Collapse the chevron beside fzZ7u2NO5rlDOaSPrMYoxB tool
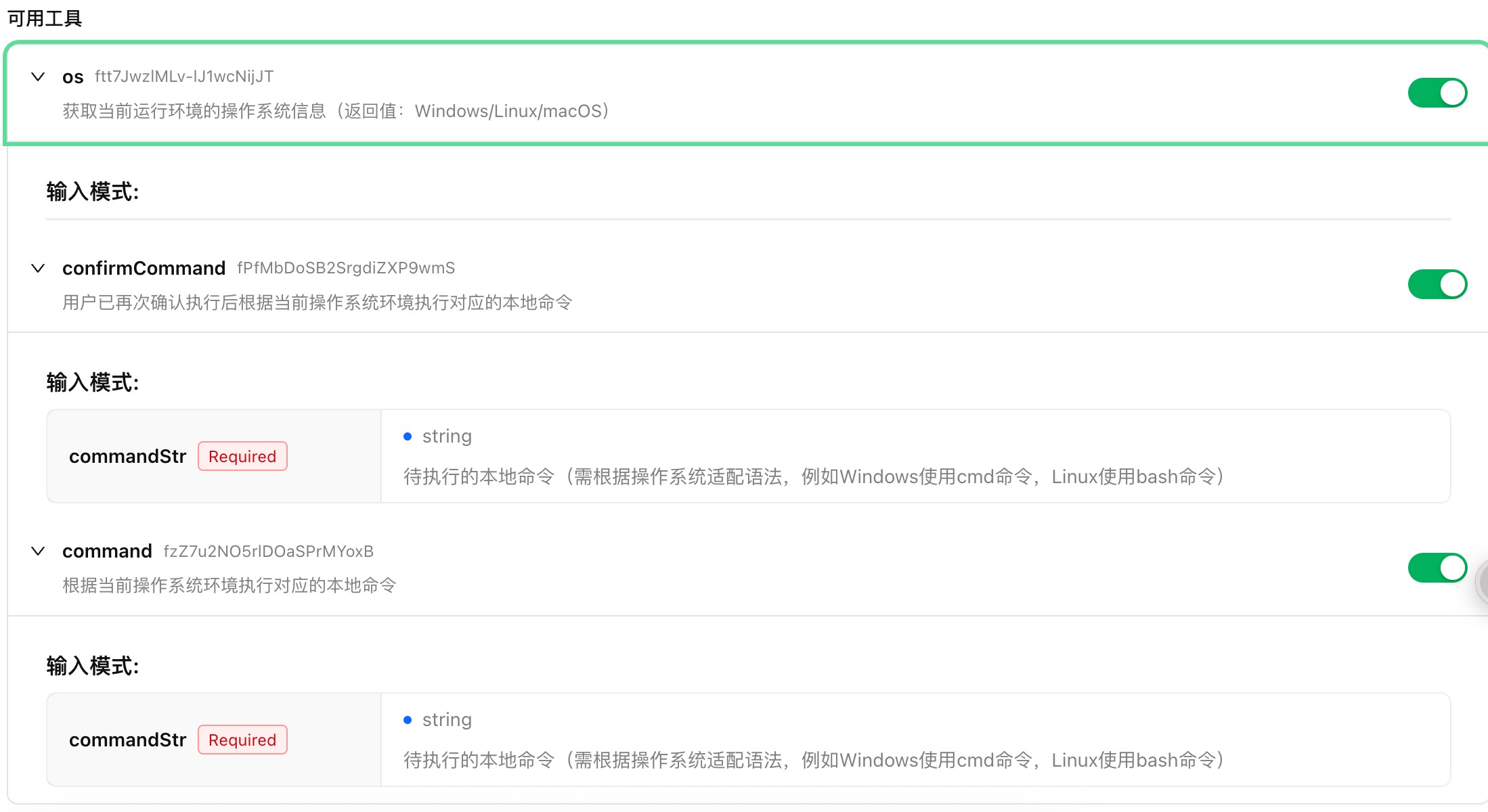The height and width of the screenshot is (812, 1488). pos(38,551)
